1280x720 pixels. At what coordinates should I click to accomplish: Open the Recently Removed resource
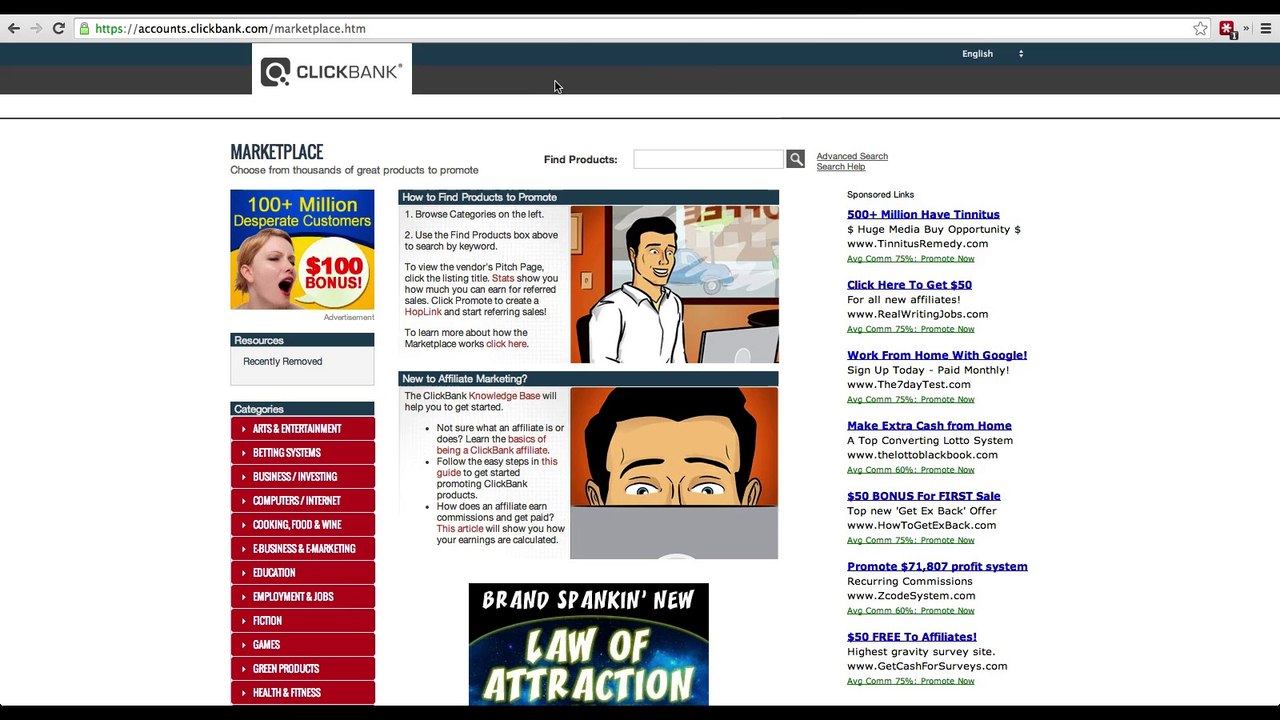click(282, 361)
